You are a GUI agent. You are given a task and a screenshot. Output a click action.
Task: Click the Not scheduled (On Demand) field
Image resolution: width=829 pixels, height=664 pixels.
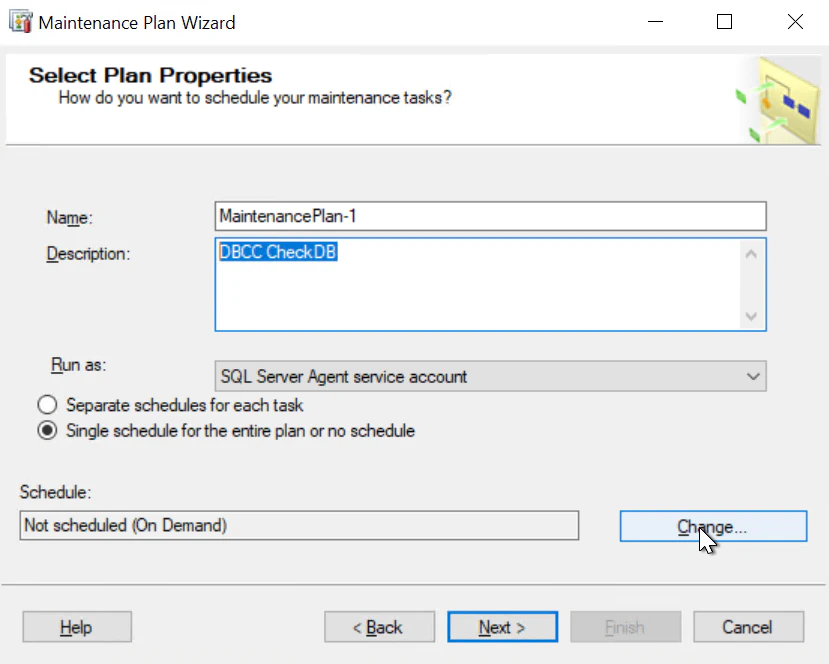coord(299,525)
